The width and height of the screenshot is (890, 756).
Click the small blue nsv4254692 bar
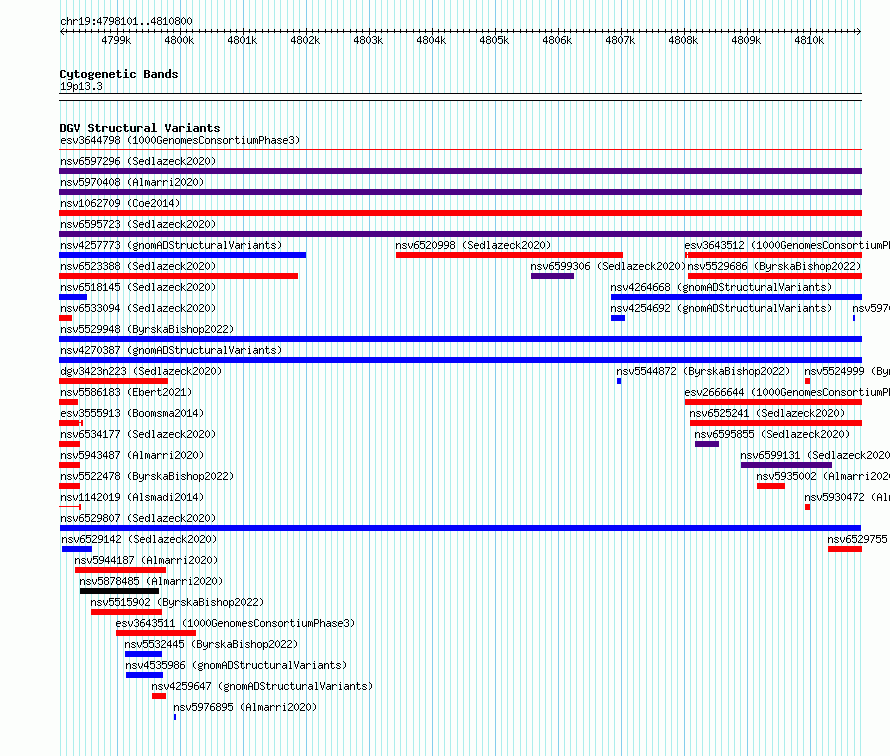point(618,318)
